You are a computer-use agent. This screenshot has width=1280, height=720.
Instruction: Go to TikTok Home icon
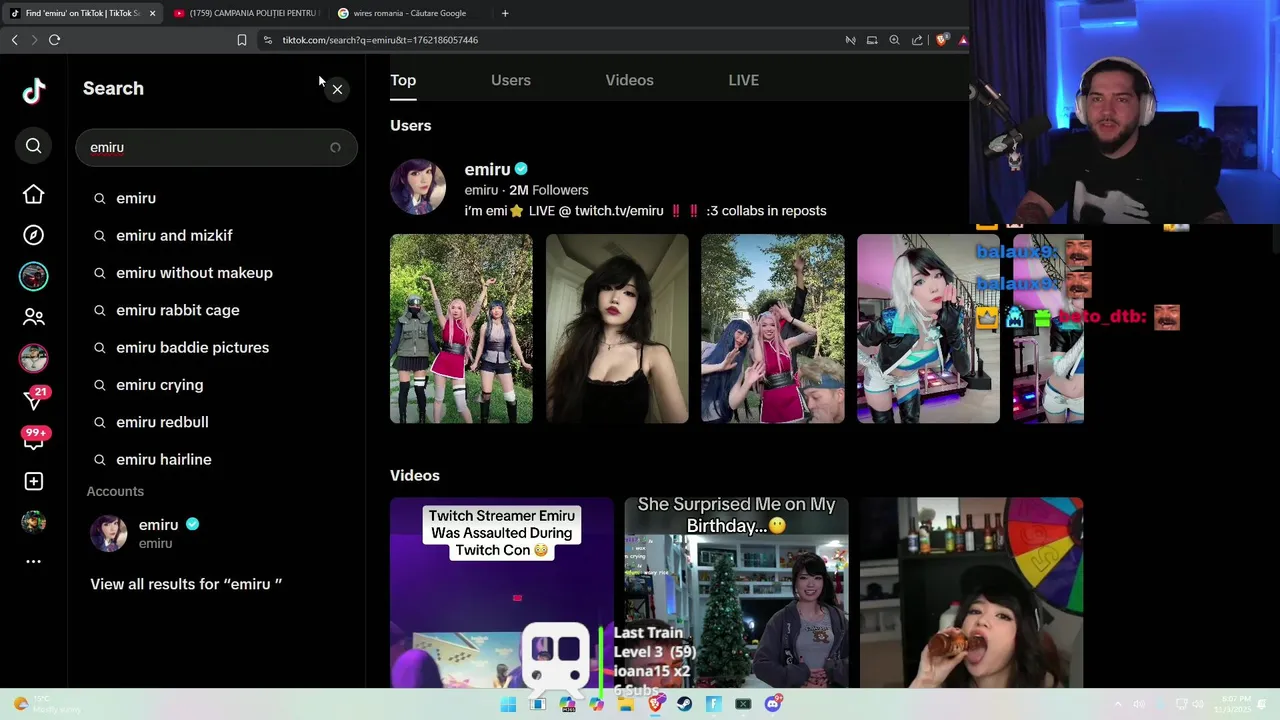[33, 194]
